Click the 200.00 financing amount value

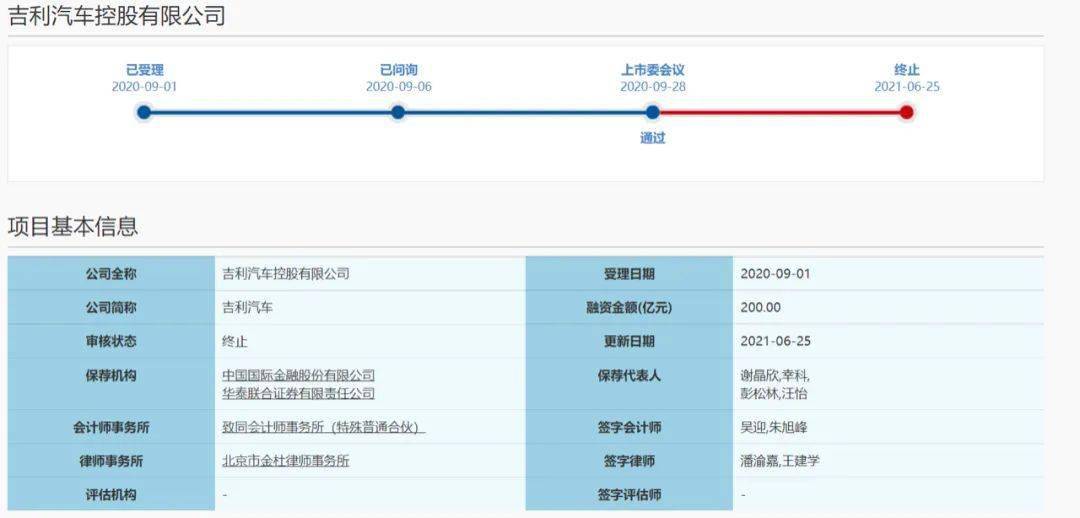760,307
